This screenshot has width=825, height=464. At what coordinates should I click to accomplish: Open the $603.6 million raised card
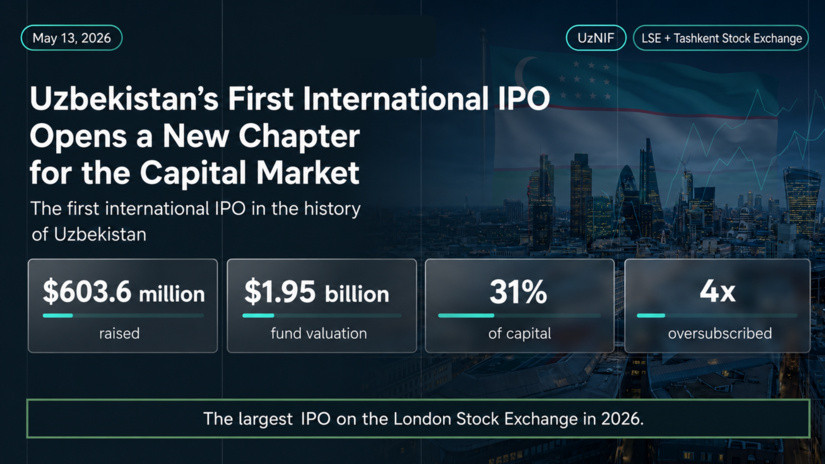coord(123,306)
